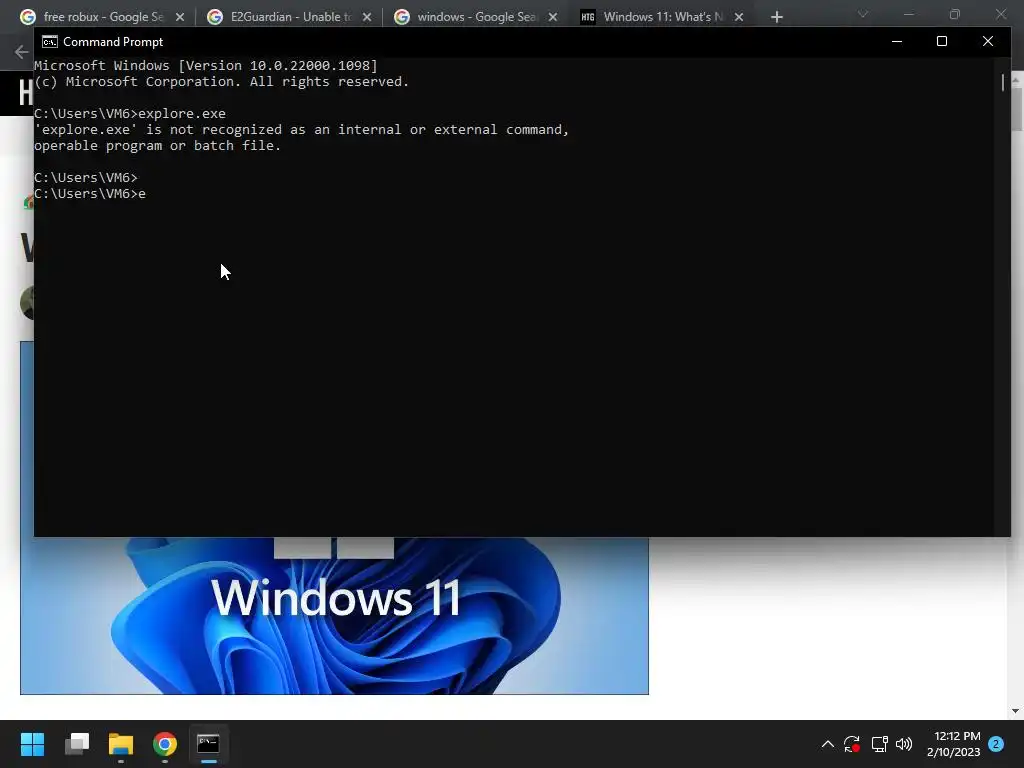
Task: Click the text operable program or batch file.
Action: coord(157,146)
